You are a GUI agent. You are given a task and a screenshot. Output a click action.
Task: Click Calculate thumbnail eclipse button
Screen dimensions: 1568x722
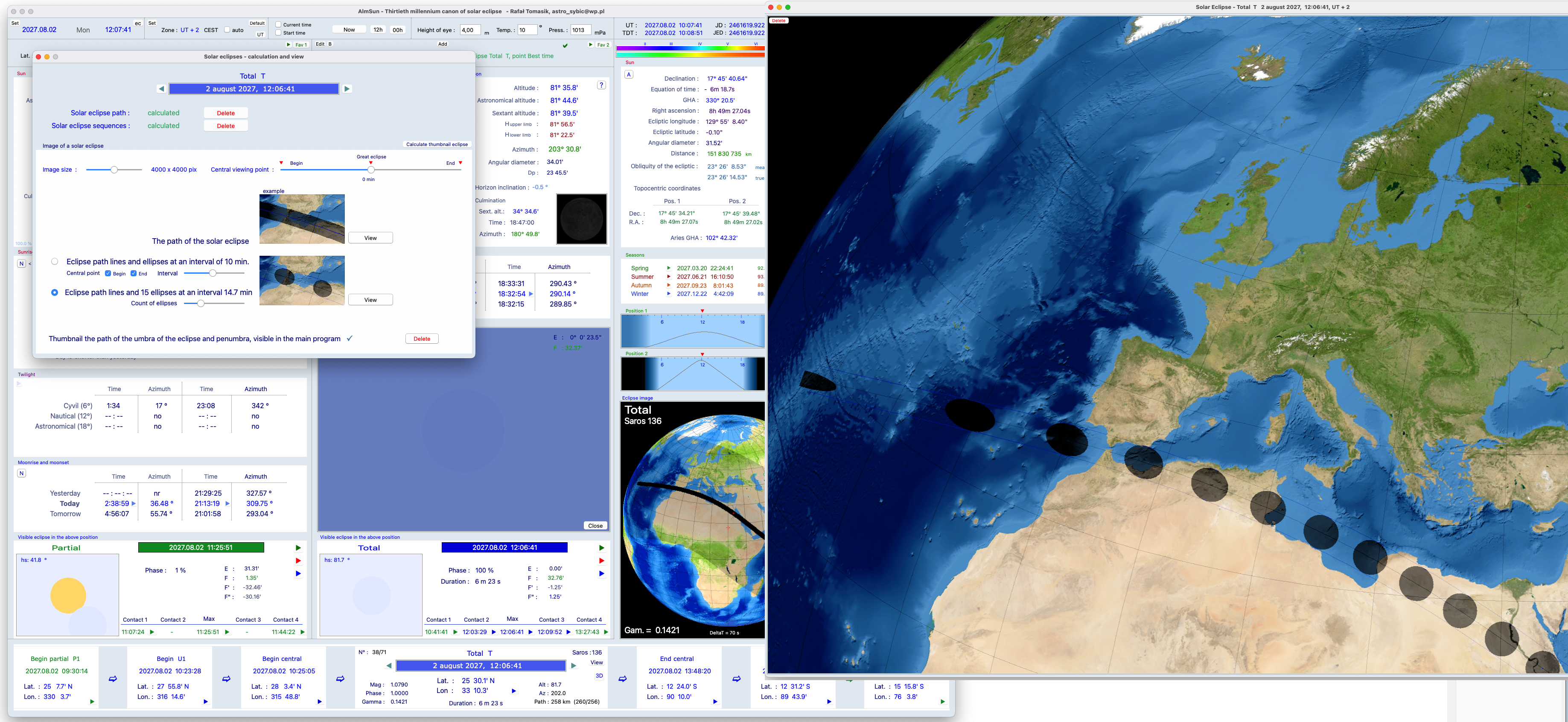437,144
